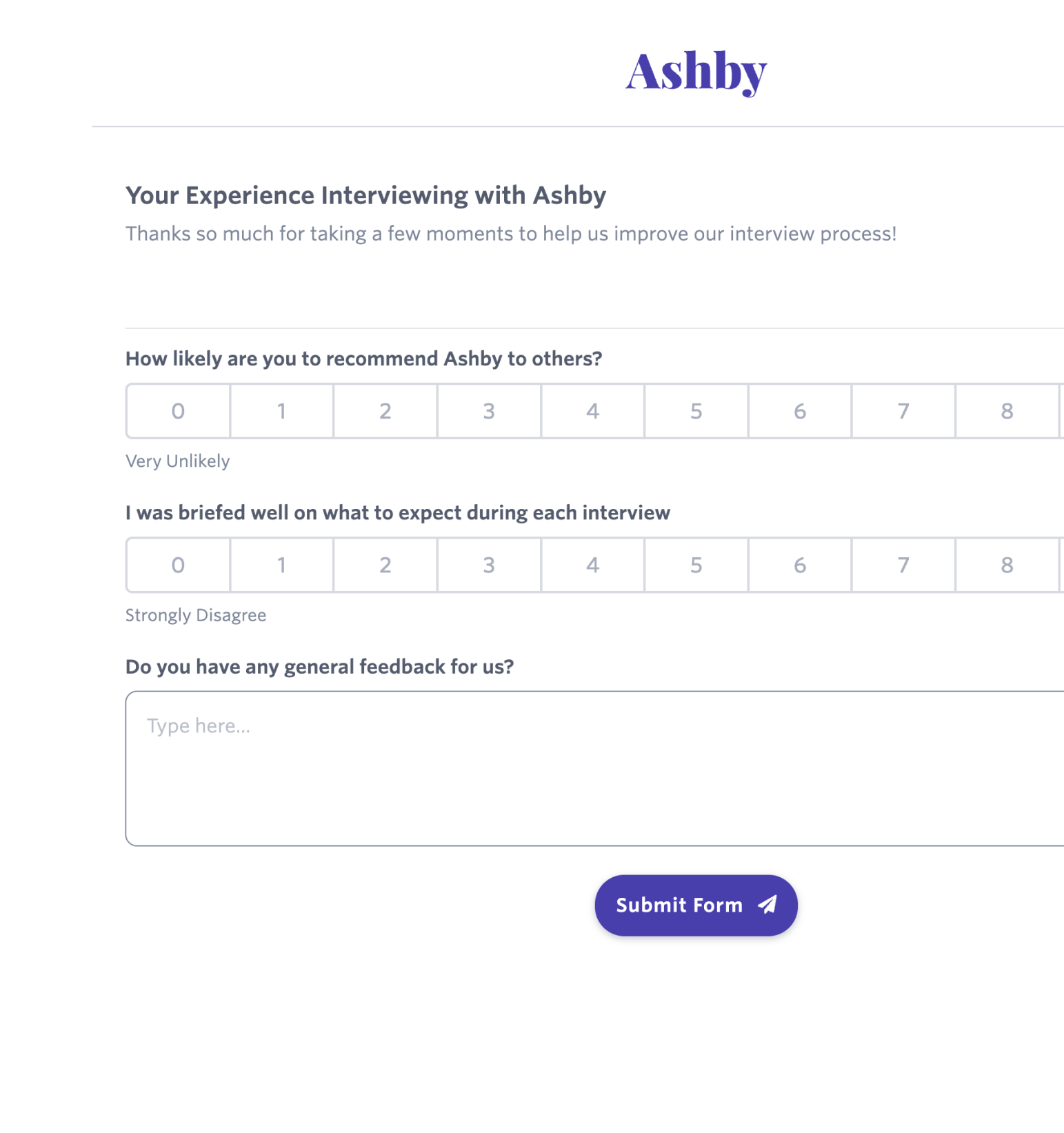Choose 2 for recommending Ashby
Viewport: 1064px width, 1133px height.
385,410
